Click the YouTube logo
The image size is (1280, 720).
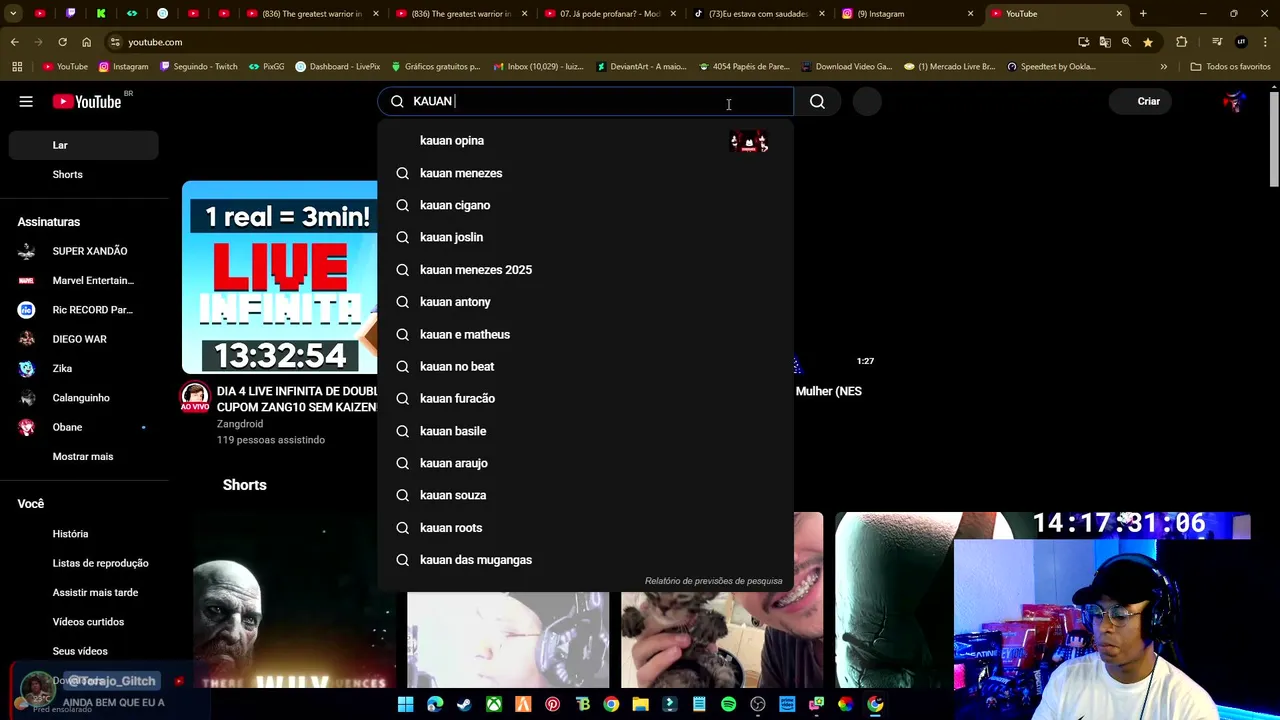86,101
